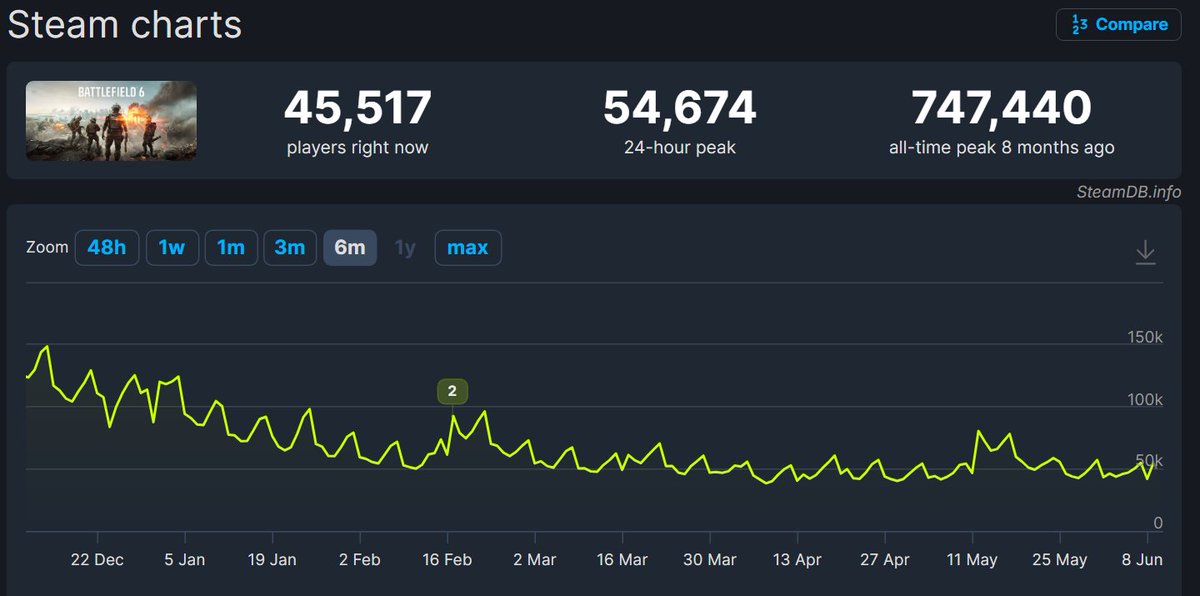Image resolution: width=1200 pixels, height=596 pixels.
Task: Click the 100k y-axis label
Action: click(1145, 400)
